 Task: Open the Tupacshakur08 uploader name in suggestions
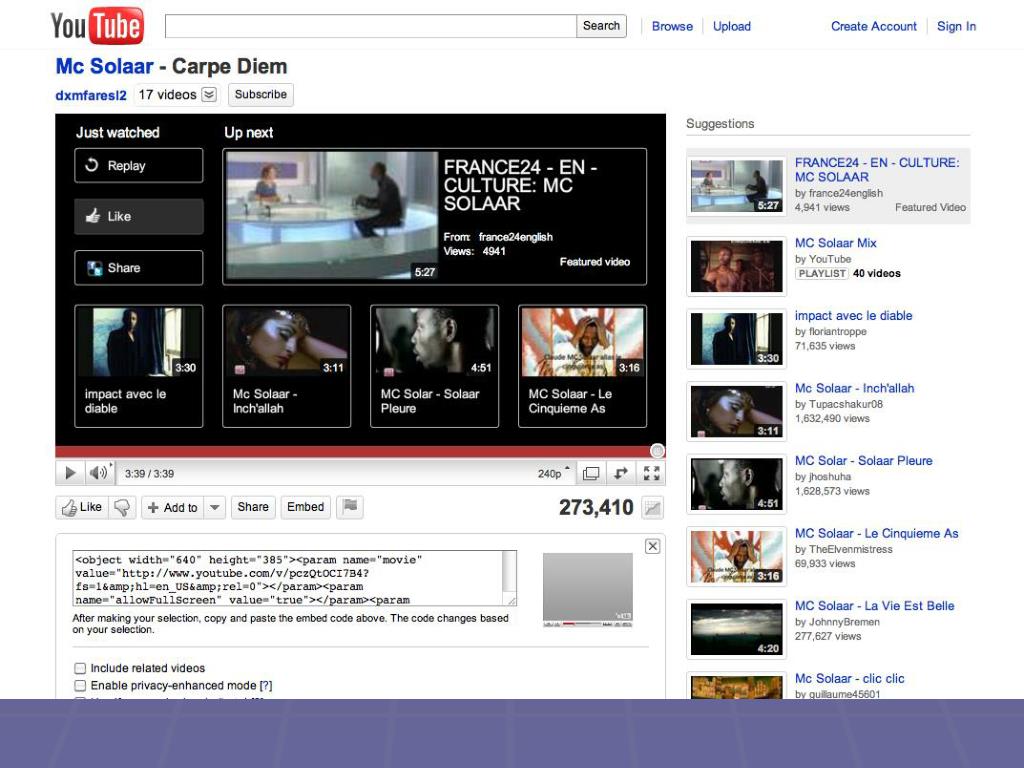point(846,404)
